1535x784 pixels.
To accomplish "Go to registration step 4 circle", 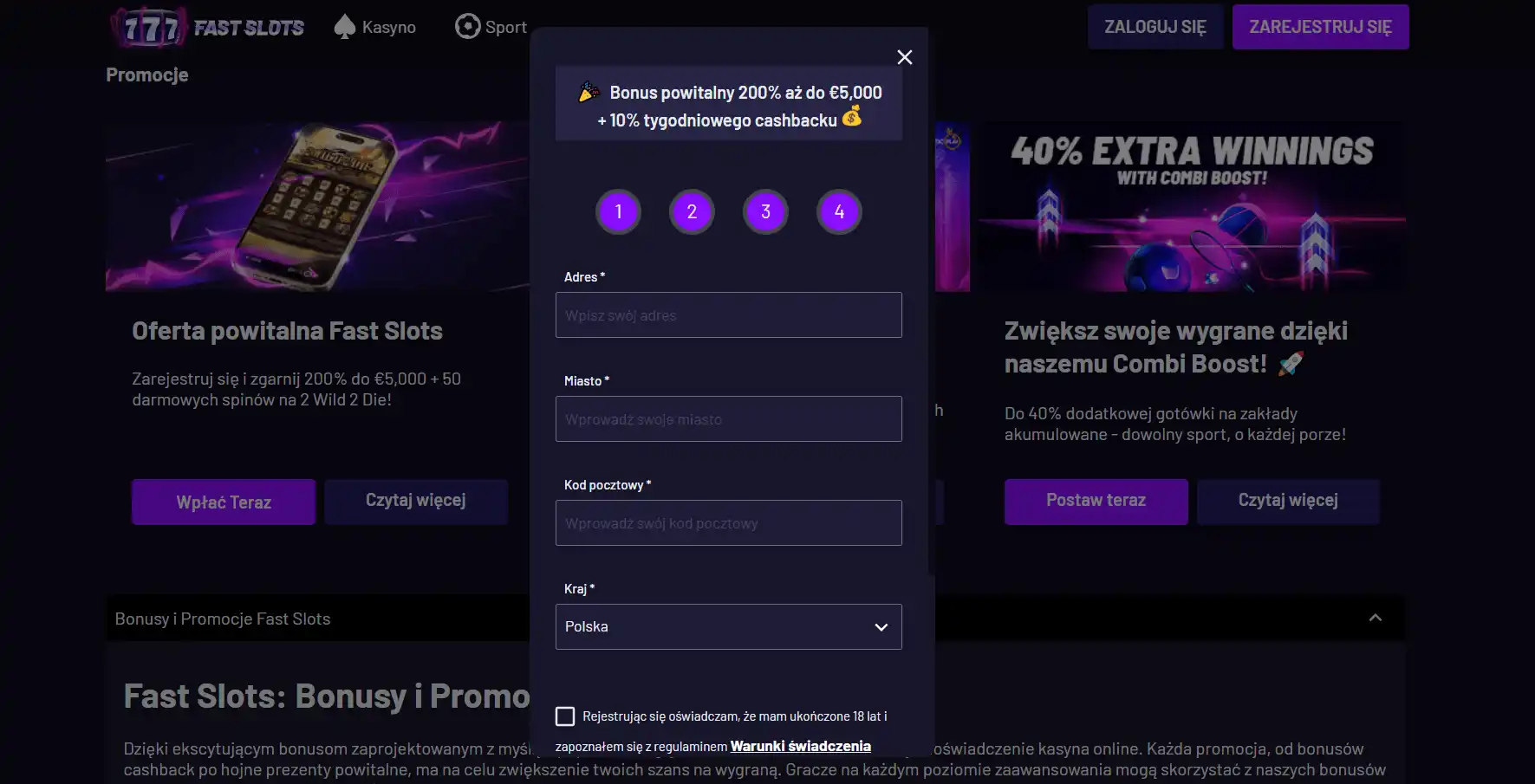I will pyautogui.click(x=839, y=211).
